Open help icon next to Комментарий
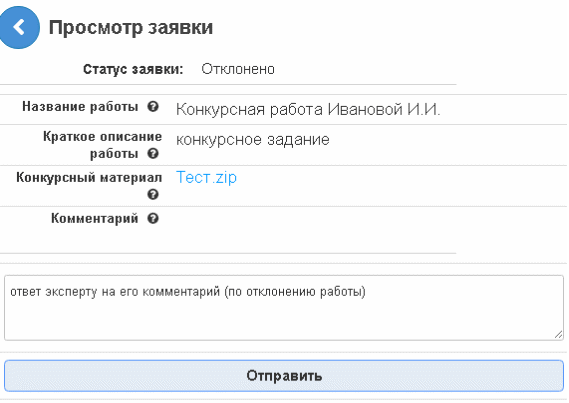The height and width of the screenshot is (403, 569). click(153, 218)
